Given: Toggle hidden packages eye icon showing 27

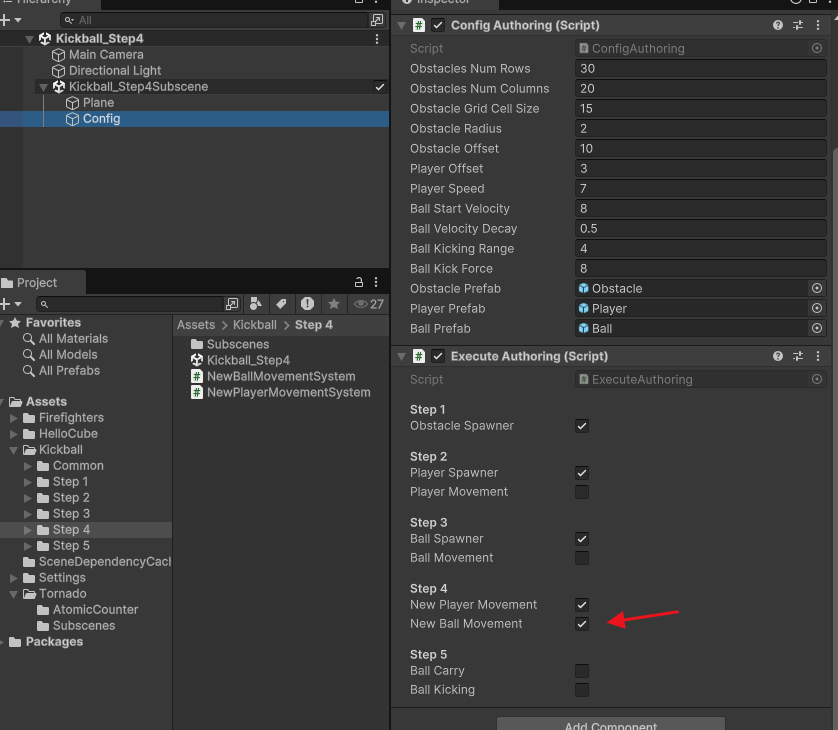Looking at the screenshot, I should pos(369,304).
